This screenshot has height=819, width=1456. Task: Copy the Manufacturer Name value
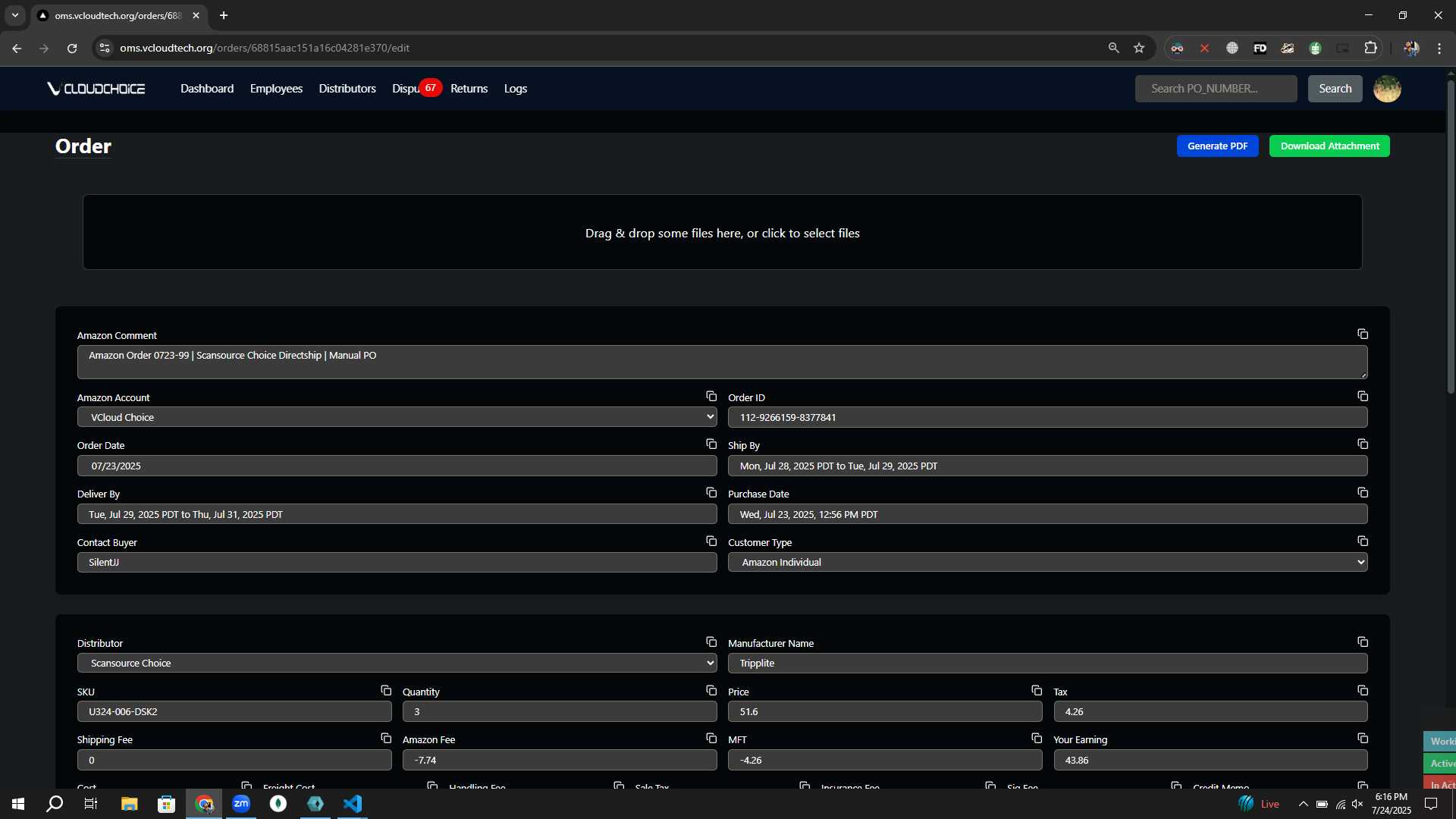pyautogui.click(x=1363, y=642)
